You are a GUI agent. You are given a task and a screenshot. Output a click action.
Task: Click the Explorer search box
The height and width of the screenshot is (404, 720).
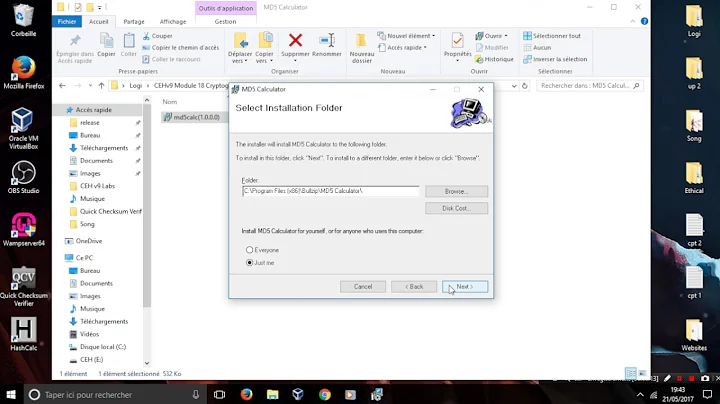point(590,86)
